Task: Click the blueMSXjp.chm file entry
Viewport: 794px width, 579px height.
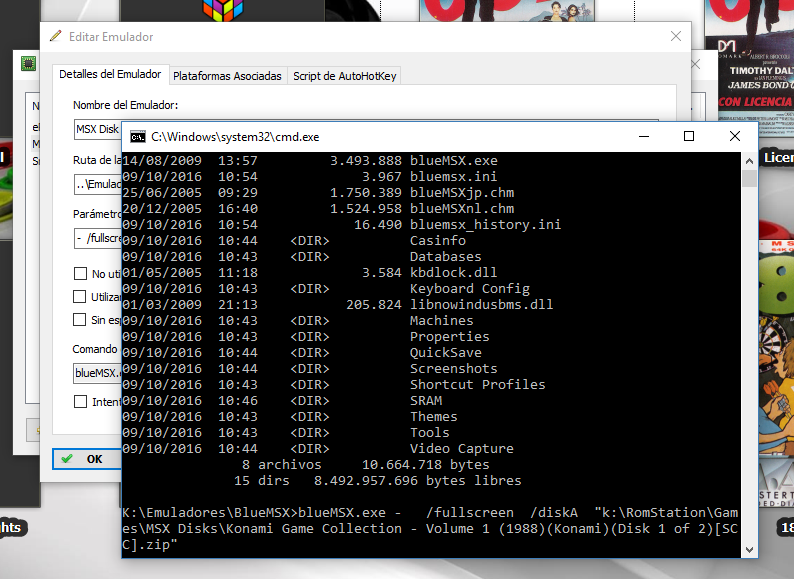Action: pyautogui.click(x=462, y=192)
